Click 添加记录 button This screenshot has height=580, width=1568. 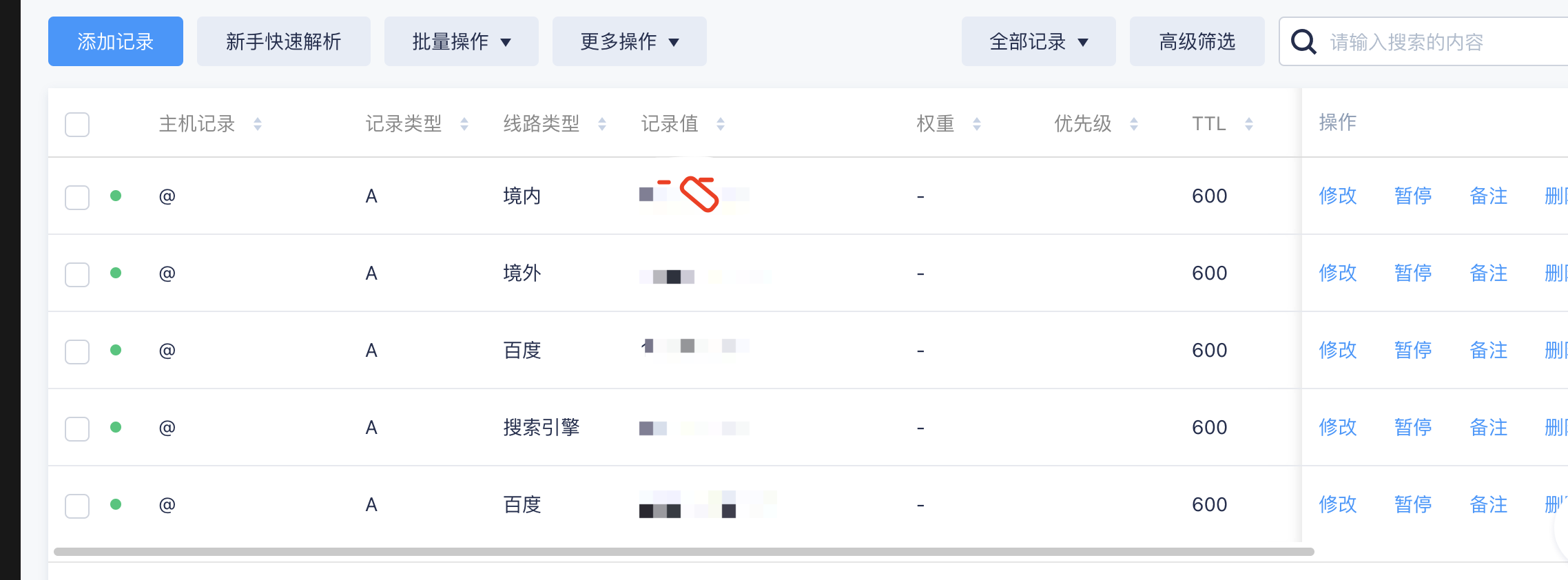(x=116, y=41)
